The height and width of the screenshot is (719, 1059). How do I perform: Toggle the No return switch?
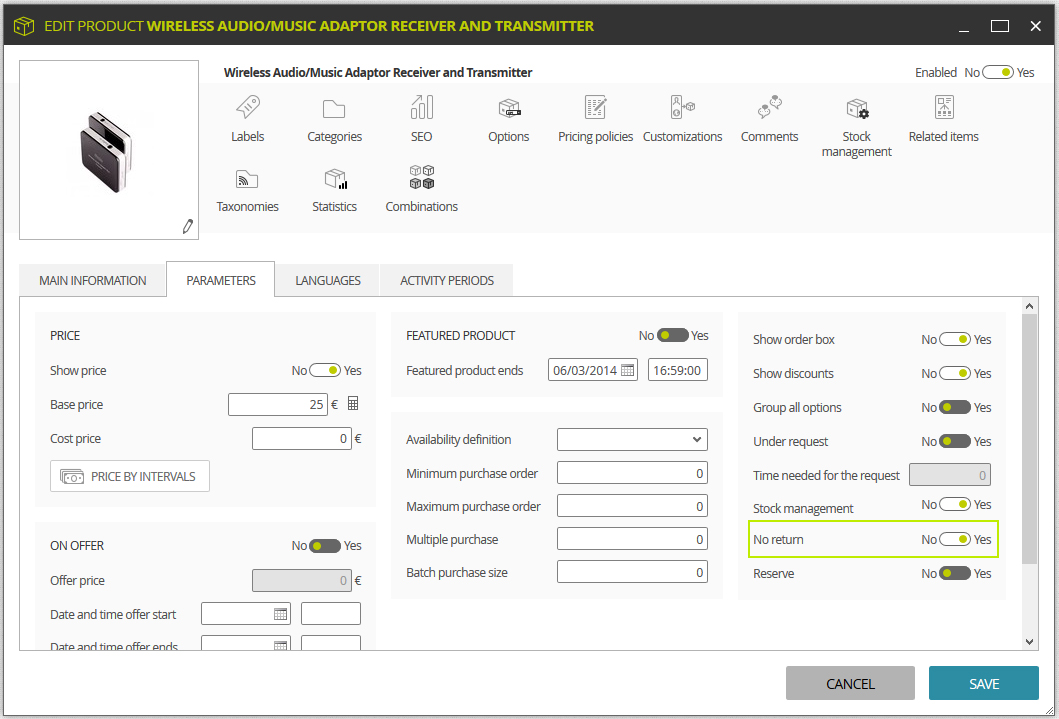point(955,539)
